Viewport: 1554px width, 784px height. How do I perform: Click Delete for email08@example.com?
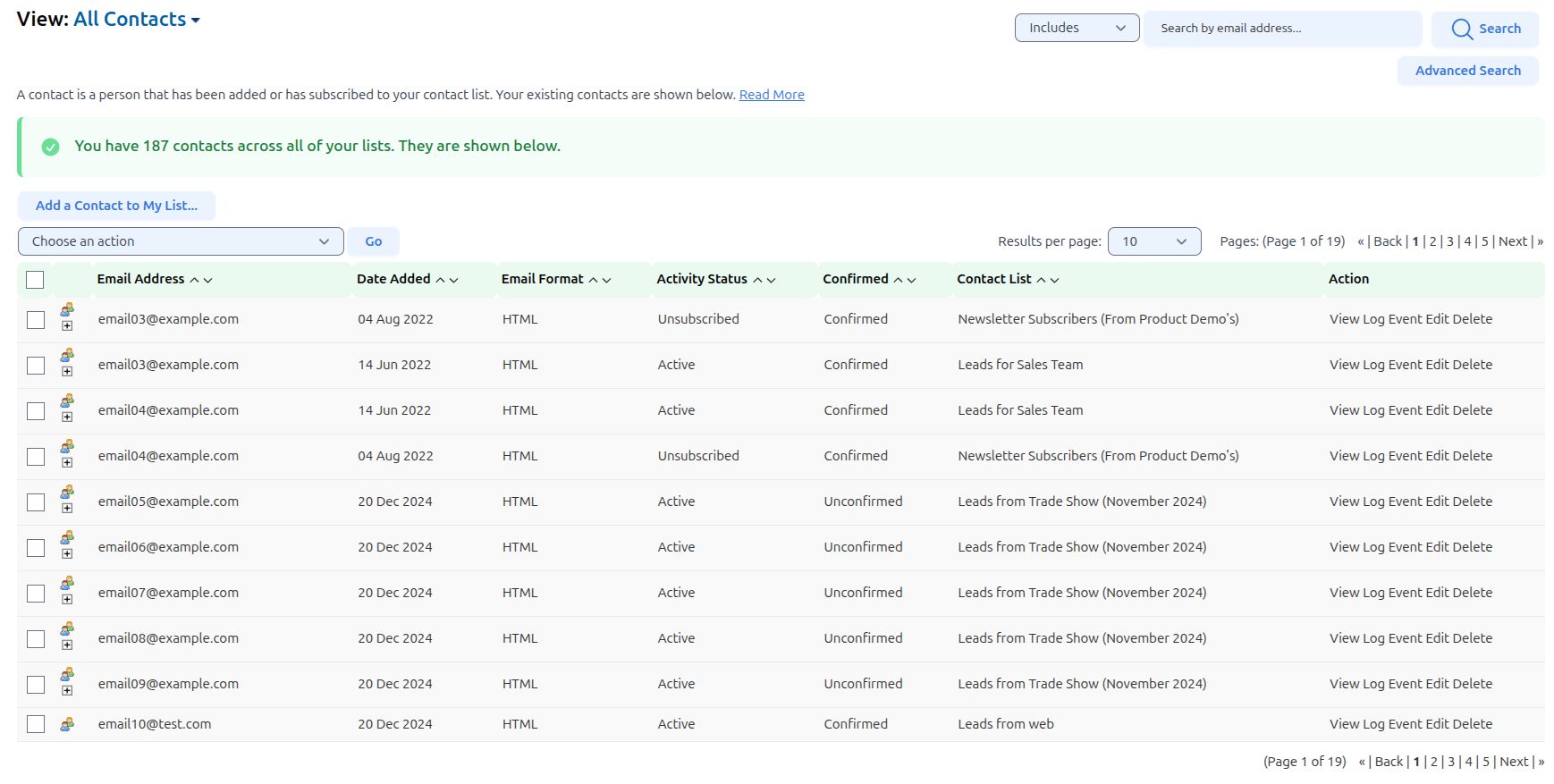coord(1473,638)
